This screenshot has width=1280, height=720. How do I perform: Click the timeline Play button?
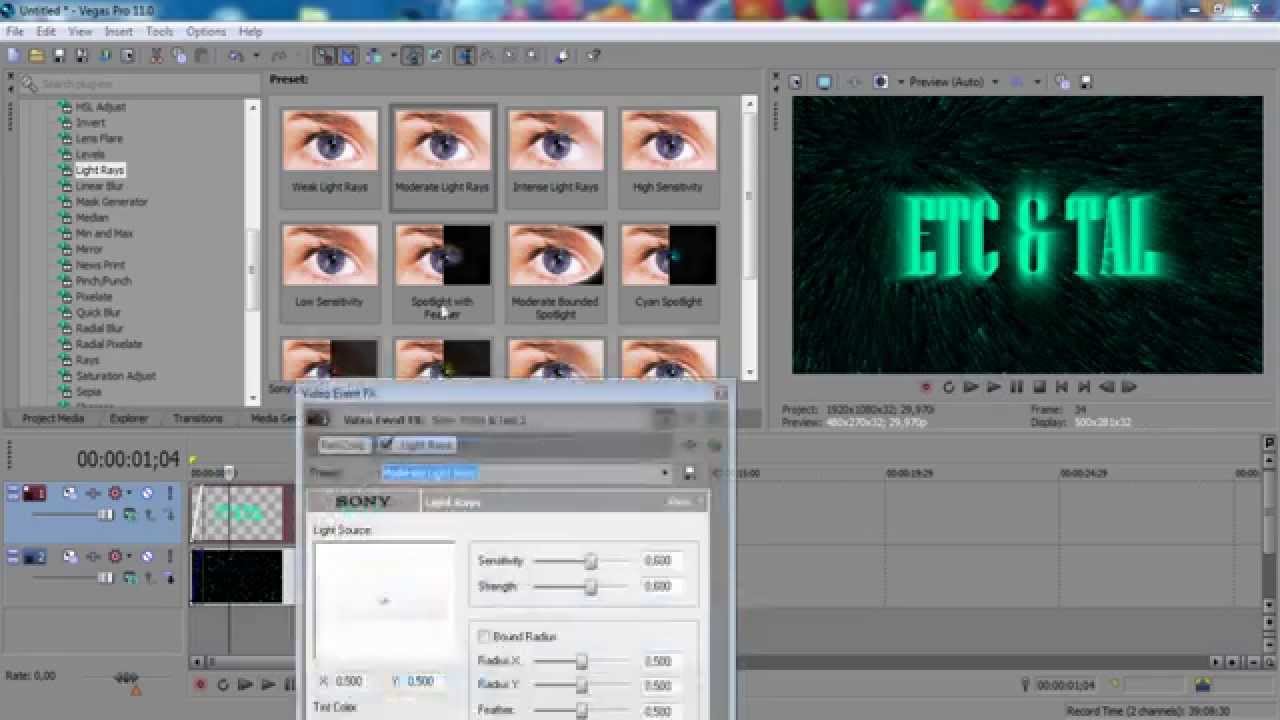[268, 685]
